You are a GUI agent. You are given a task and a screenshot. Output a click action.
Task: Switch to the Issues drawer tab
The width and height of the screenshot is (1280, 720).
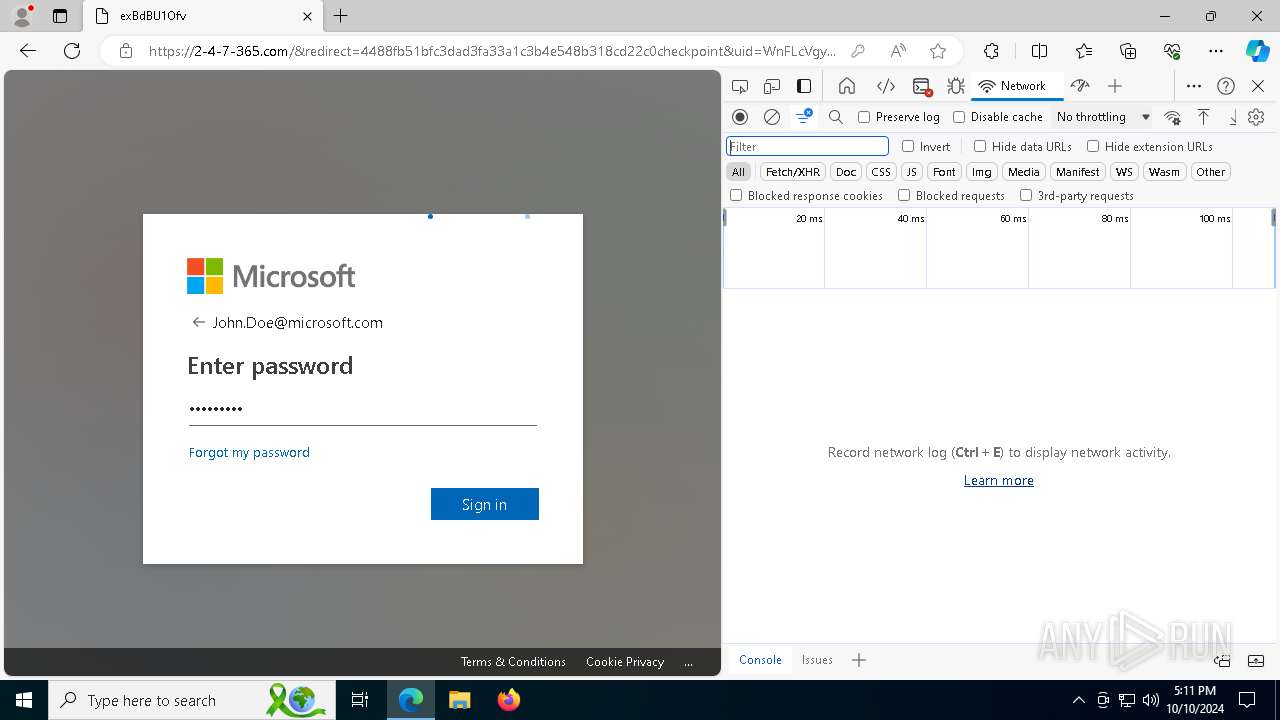pyautogui.click(x=817, y=660)
